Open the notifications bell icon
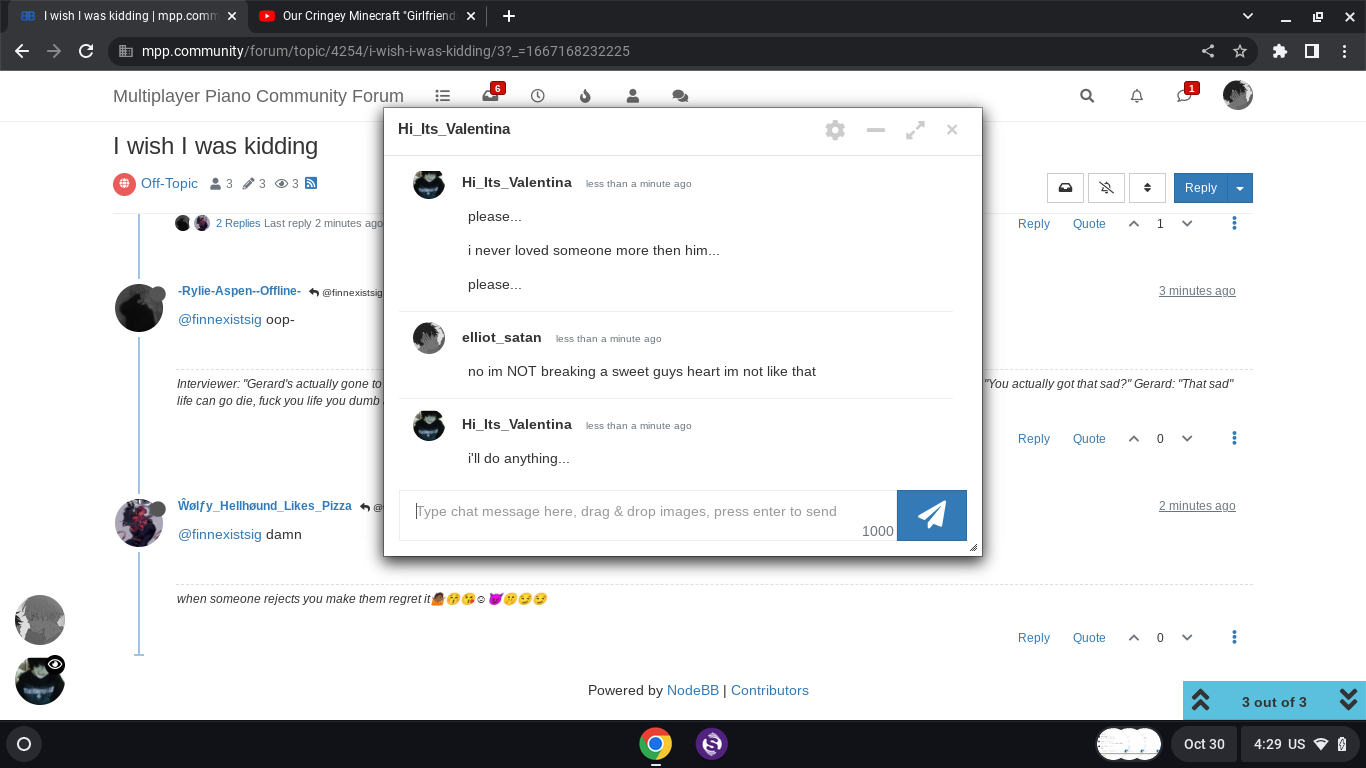1366x768 pixels. 1137,96
